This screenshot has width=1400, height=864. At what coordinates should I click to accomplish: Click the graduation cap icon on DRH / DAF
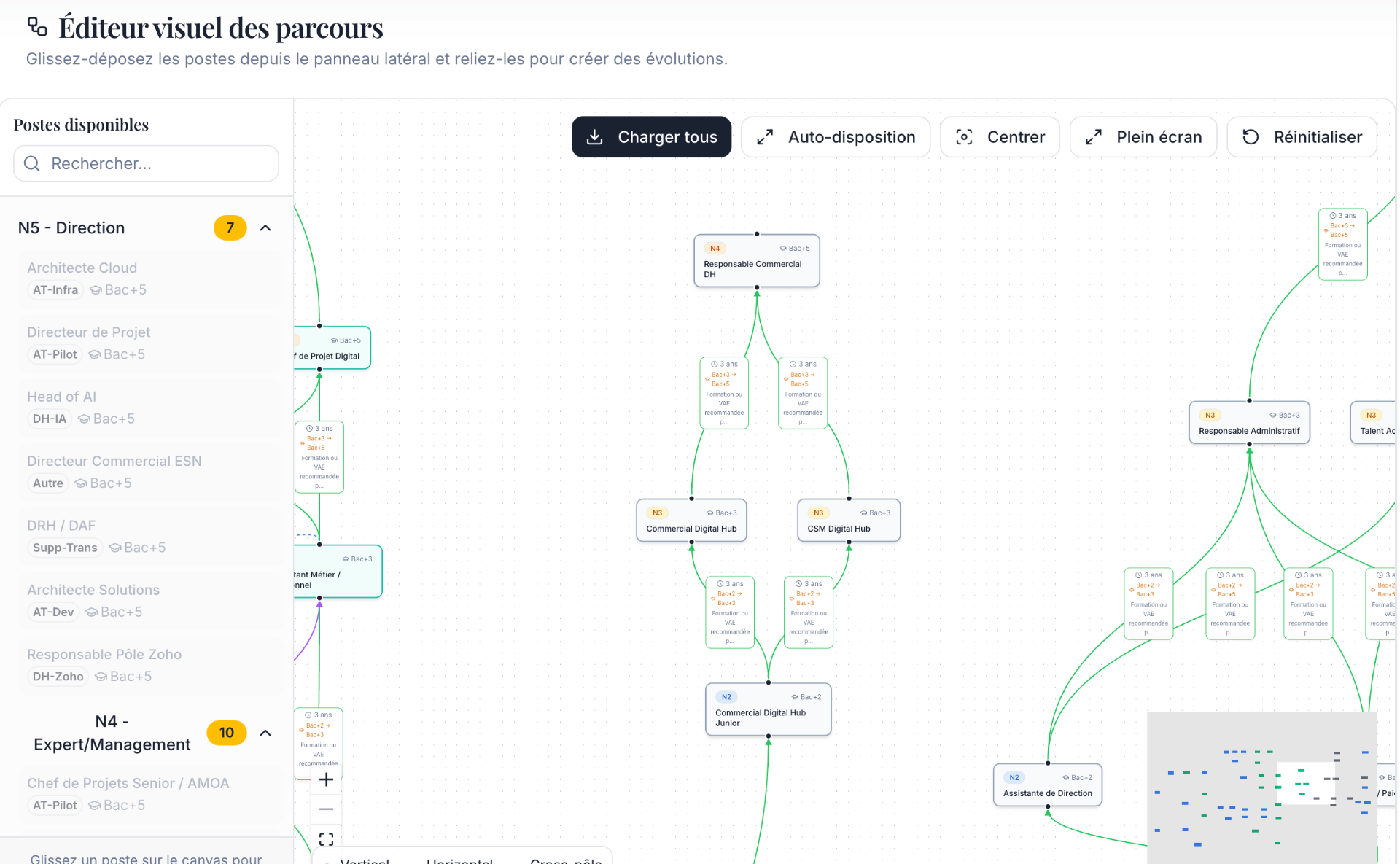pos(115,548)
